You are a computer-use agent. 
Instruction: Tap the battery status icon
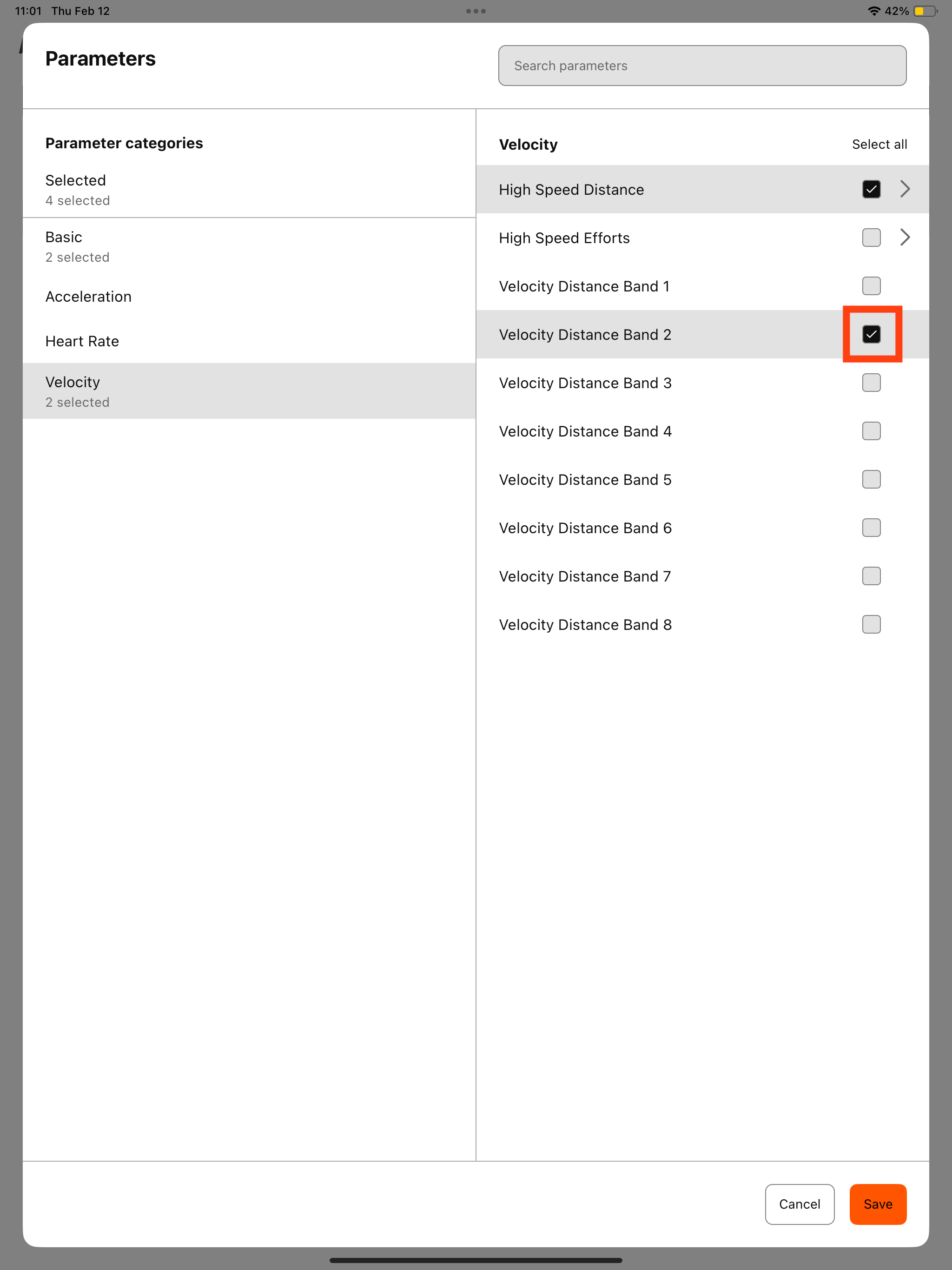[x=925, y=11]
